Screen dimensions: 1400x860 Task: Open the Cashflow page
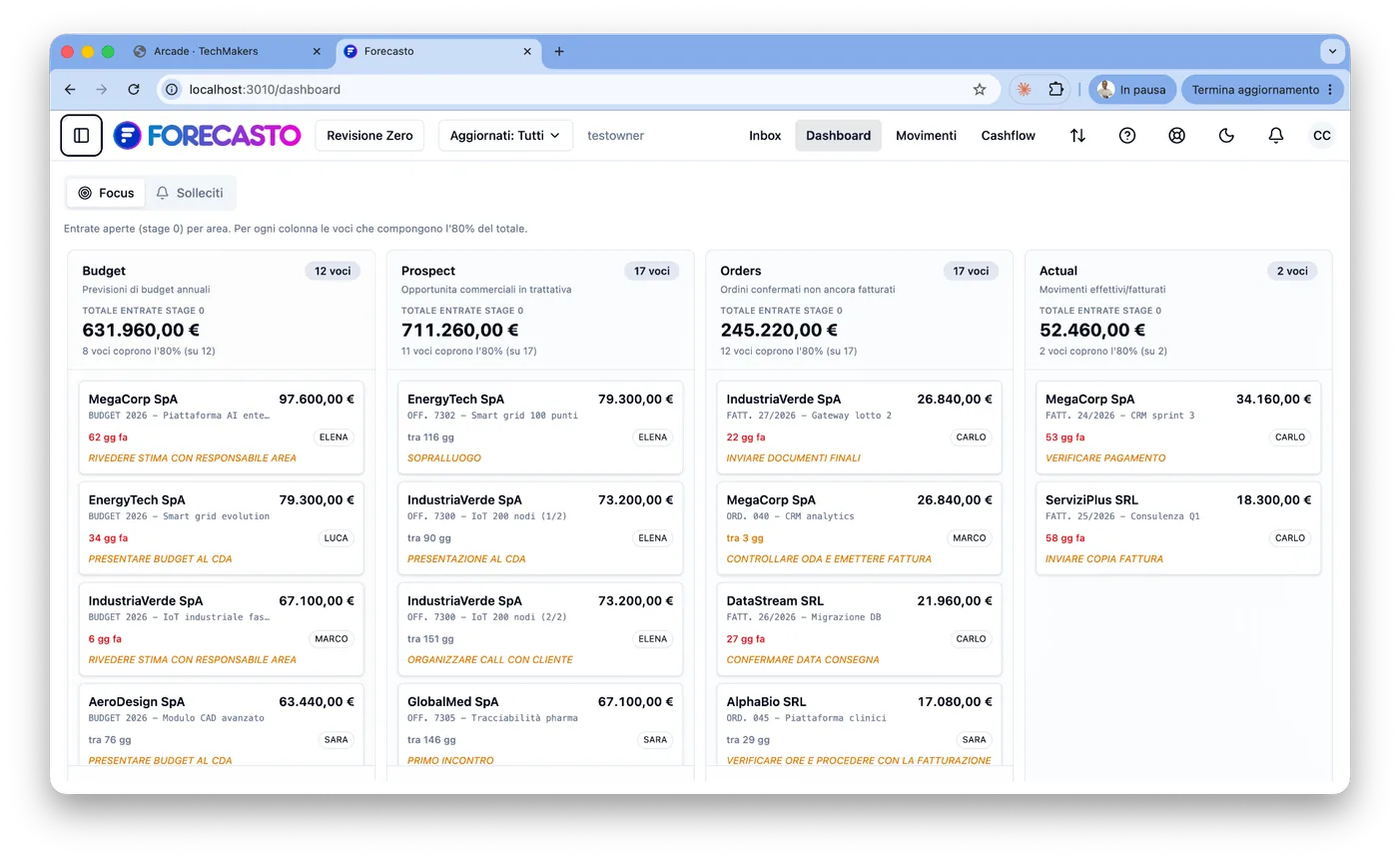point(1008,136)
